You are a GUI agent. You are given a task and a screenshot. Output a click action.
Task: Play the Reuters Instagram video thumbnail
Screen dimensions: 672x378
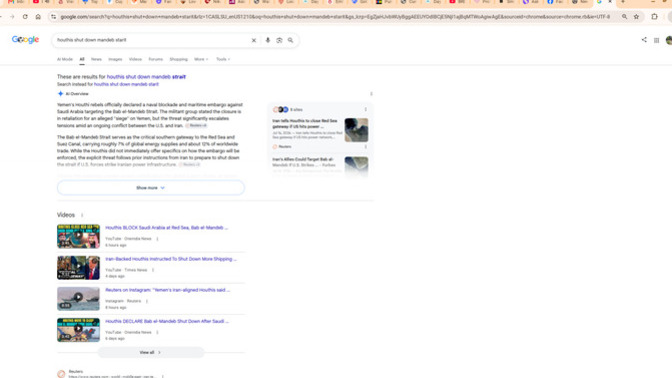78,299
